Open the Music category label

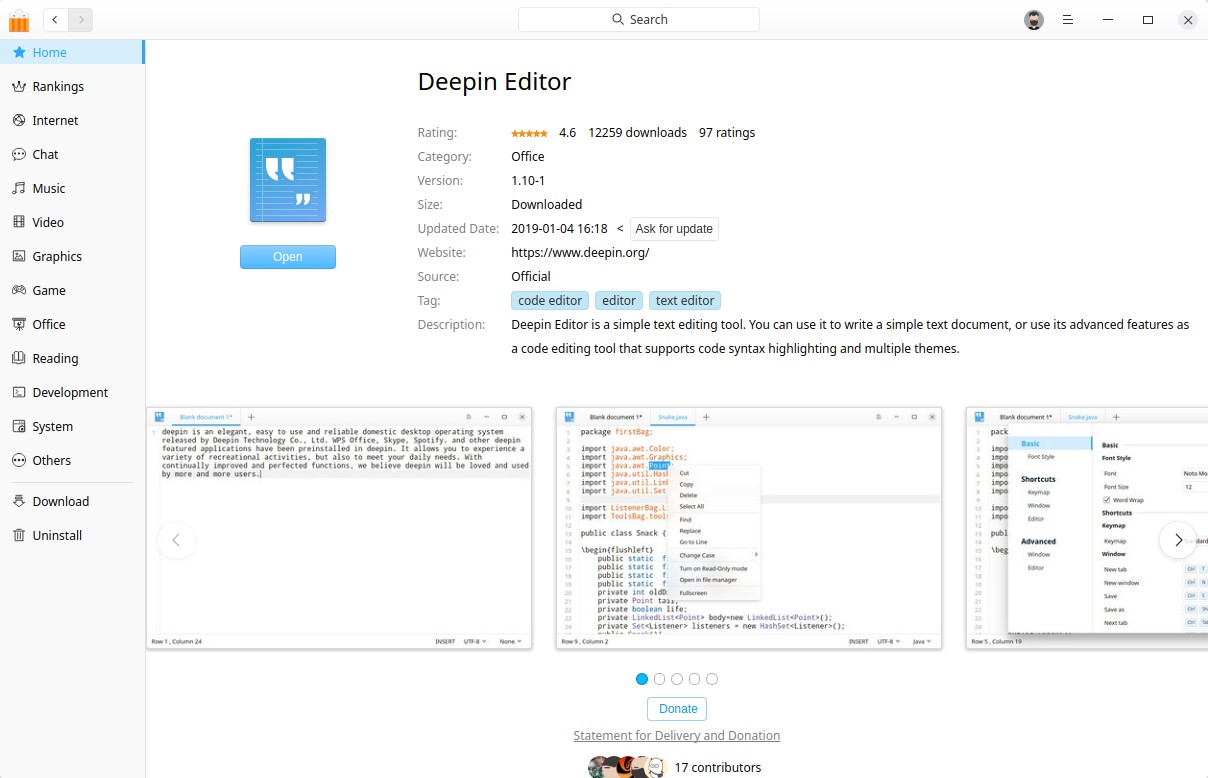coord(49,188)
